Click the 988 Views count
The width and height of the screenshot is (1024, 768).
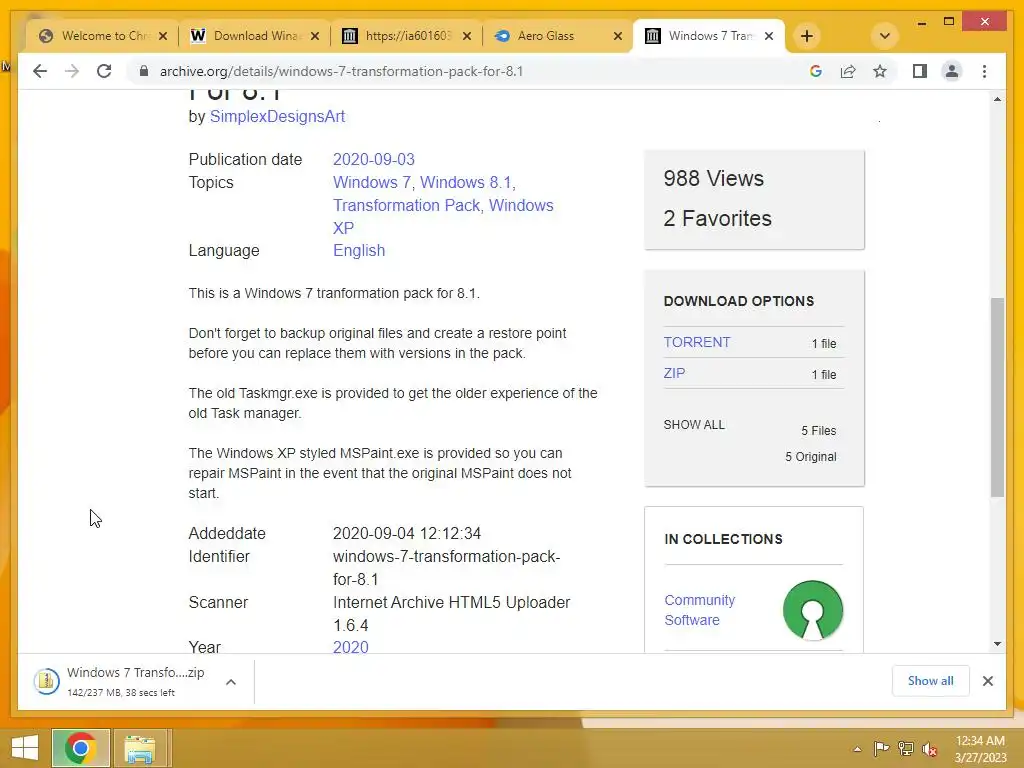(713, 178)
